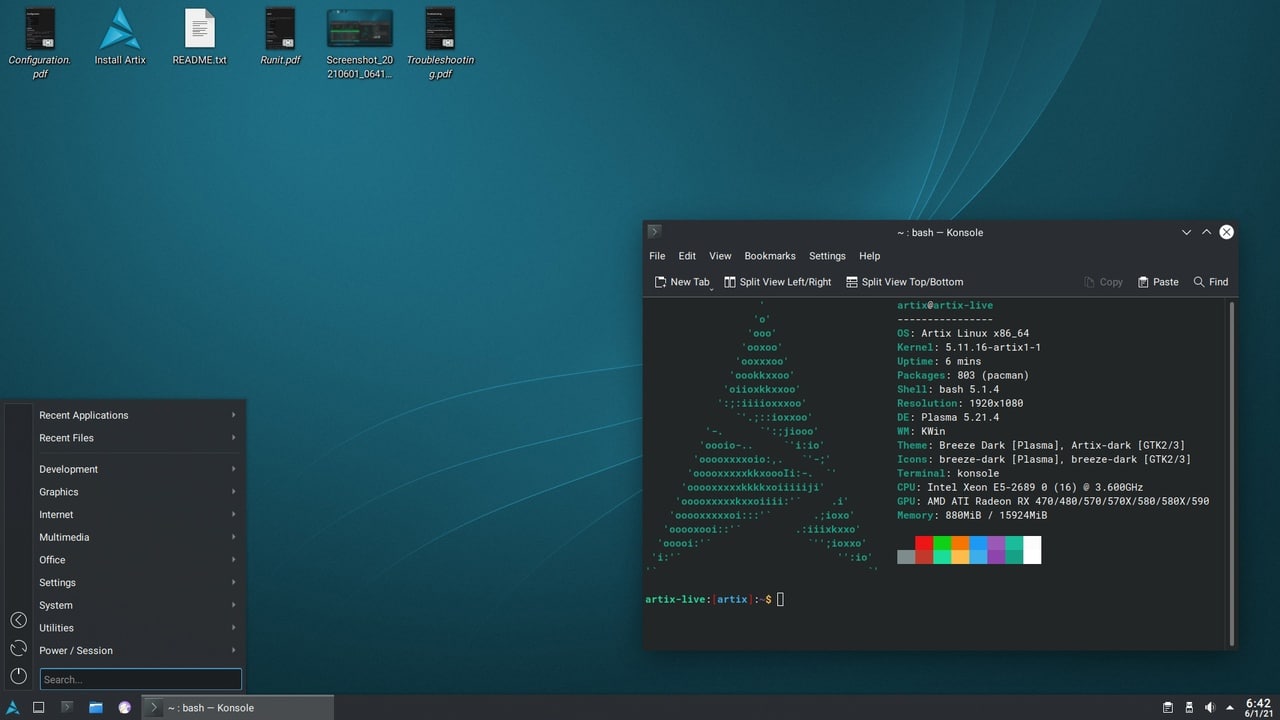Open the New Tab dropdown arrow

tap(711, 287)
